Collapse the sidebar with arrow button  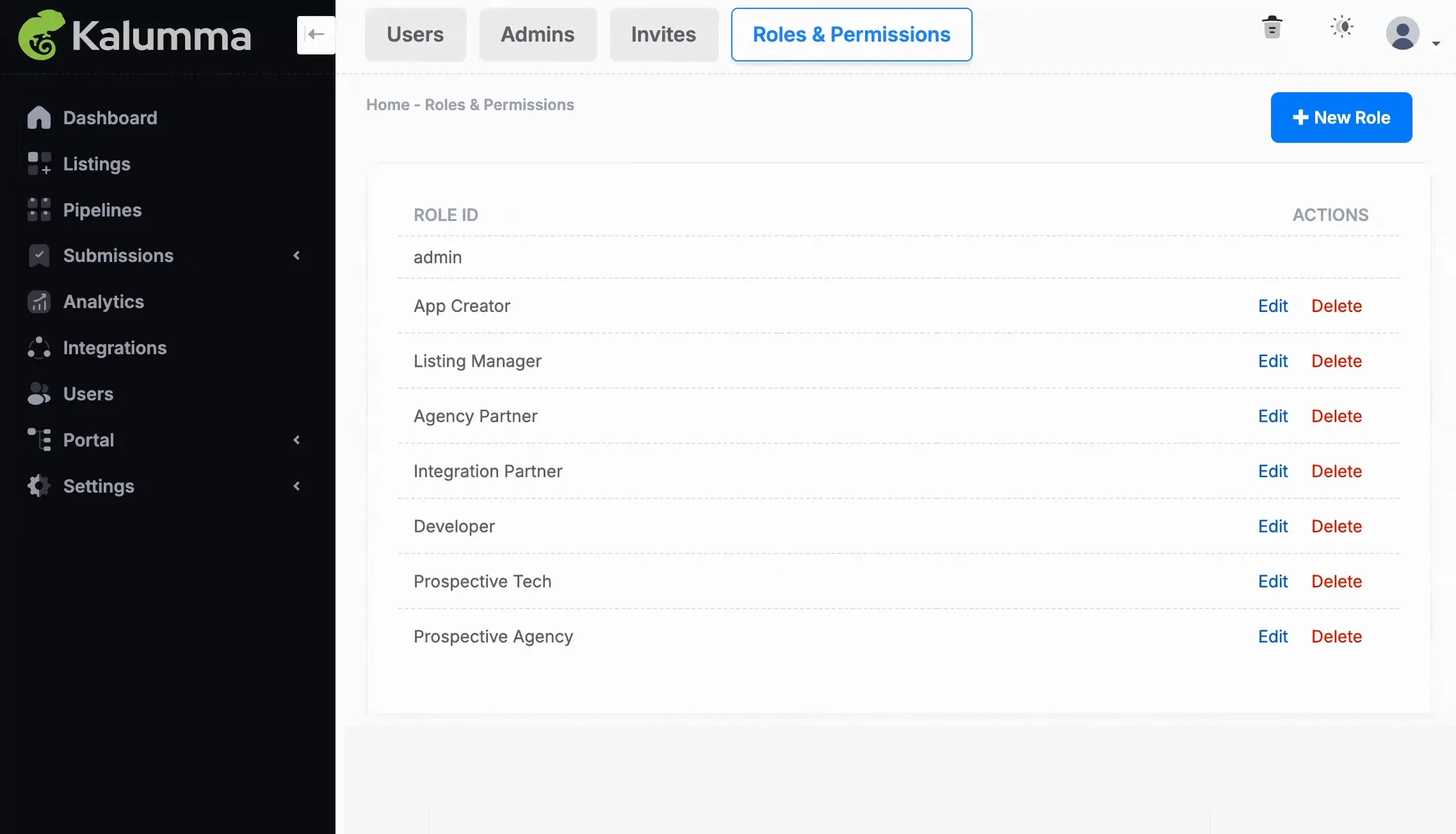(x=316, y=35)
